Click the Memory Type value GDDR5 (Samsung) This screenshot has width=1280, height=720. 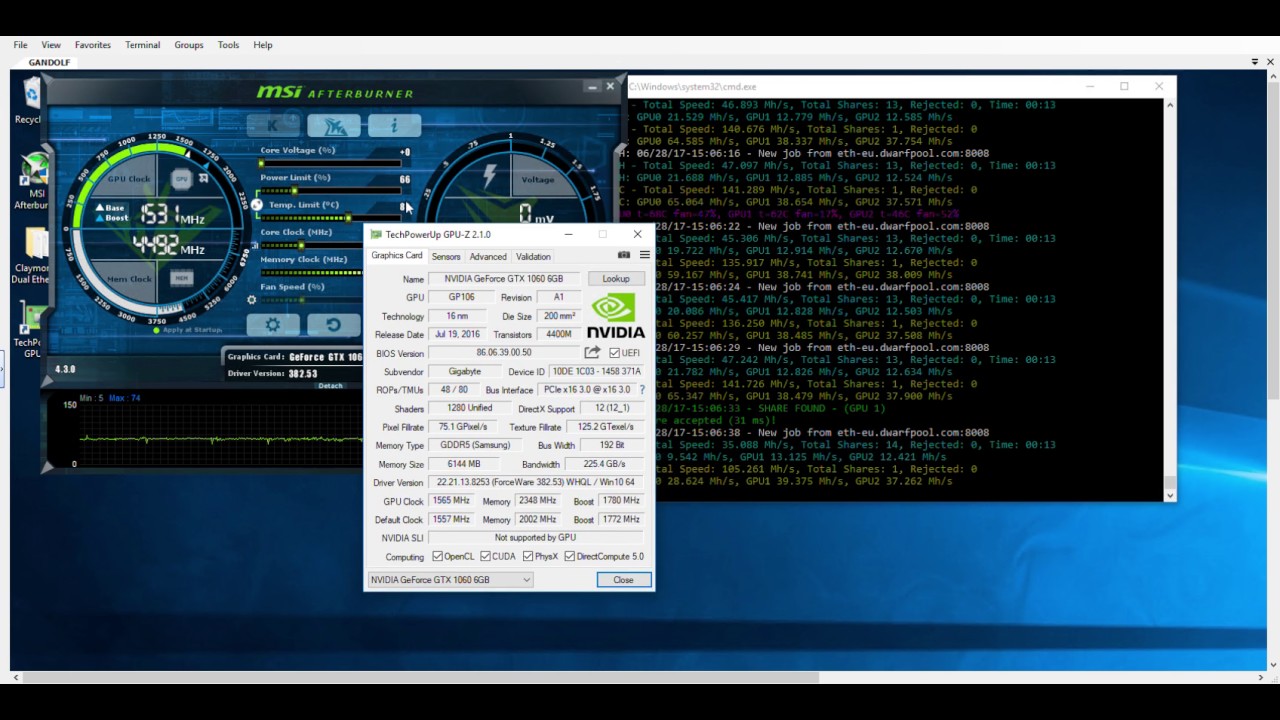click(x=475, y=445)
